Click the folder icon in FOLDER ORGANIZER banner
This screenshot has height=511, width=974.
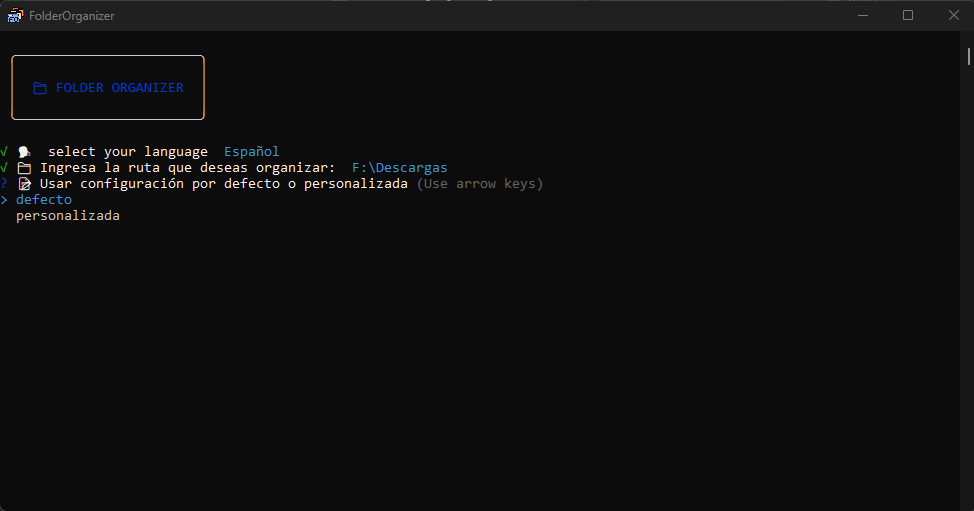click(x=40, y=88)
